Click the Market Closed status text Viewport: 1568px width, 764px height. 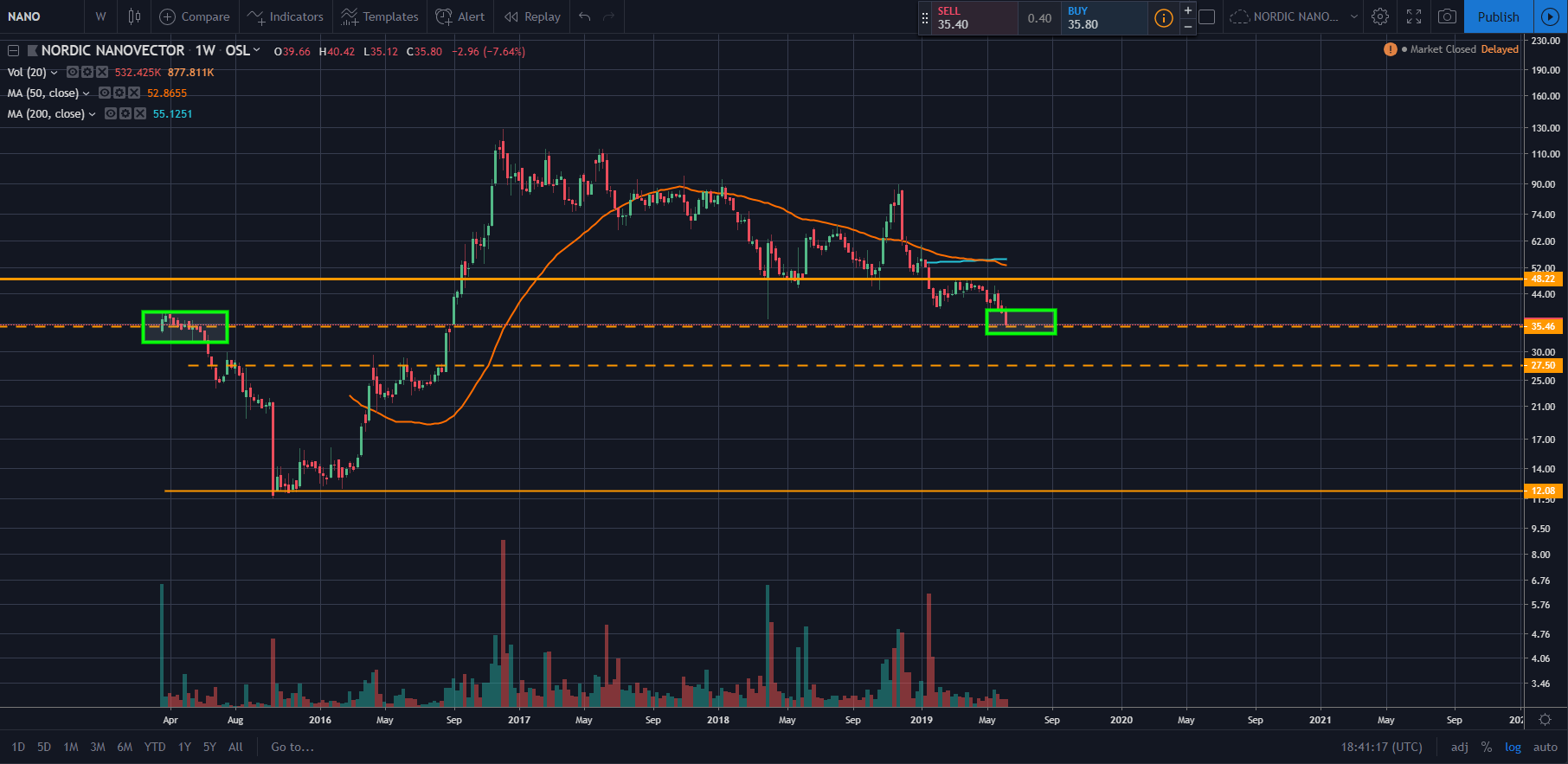(1443, 49)
